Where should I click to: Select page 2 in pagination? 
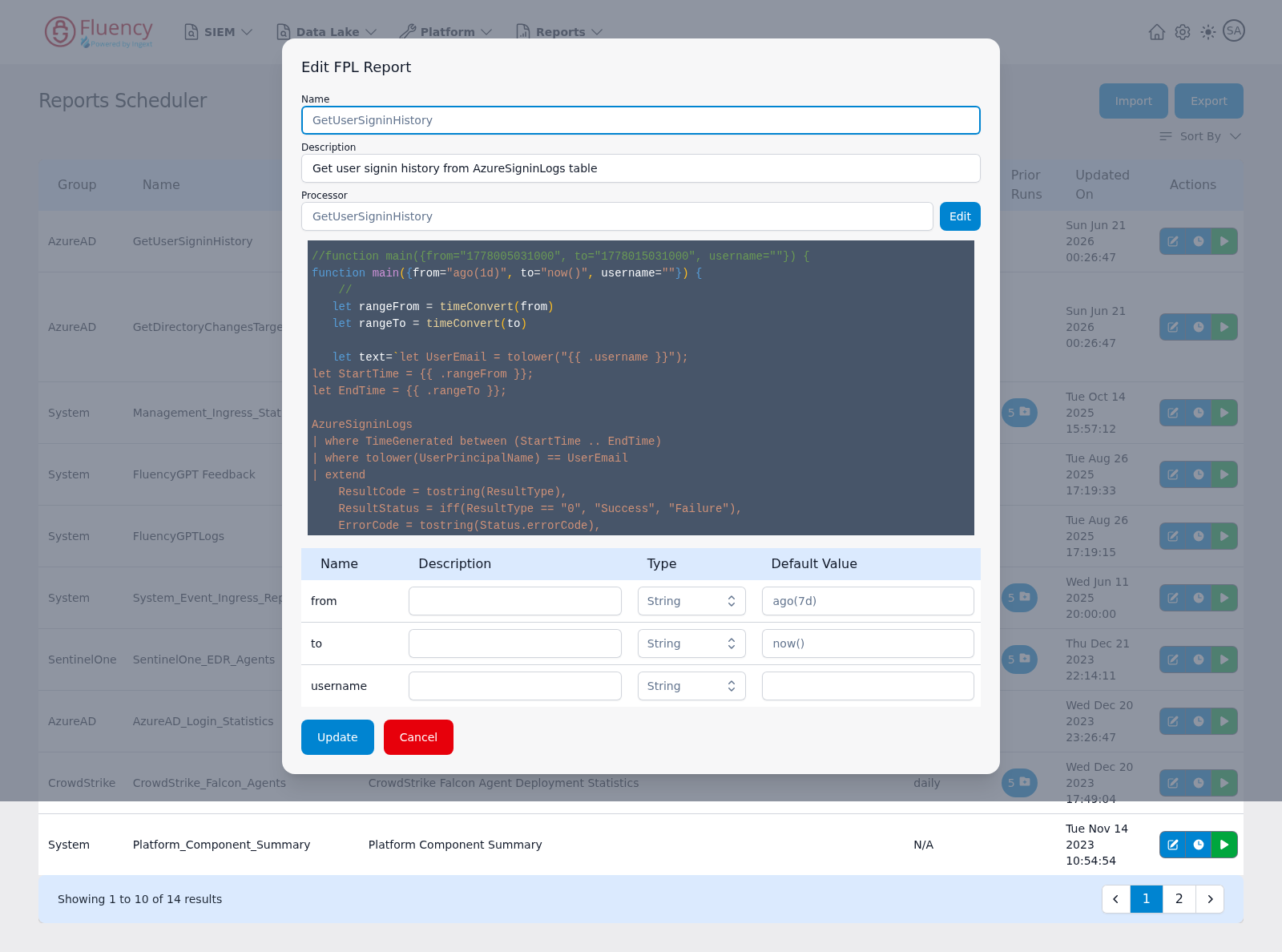[1179, 899]
